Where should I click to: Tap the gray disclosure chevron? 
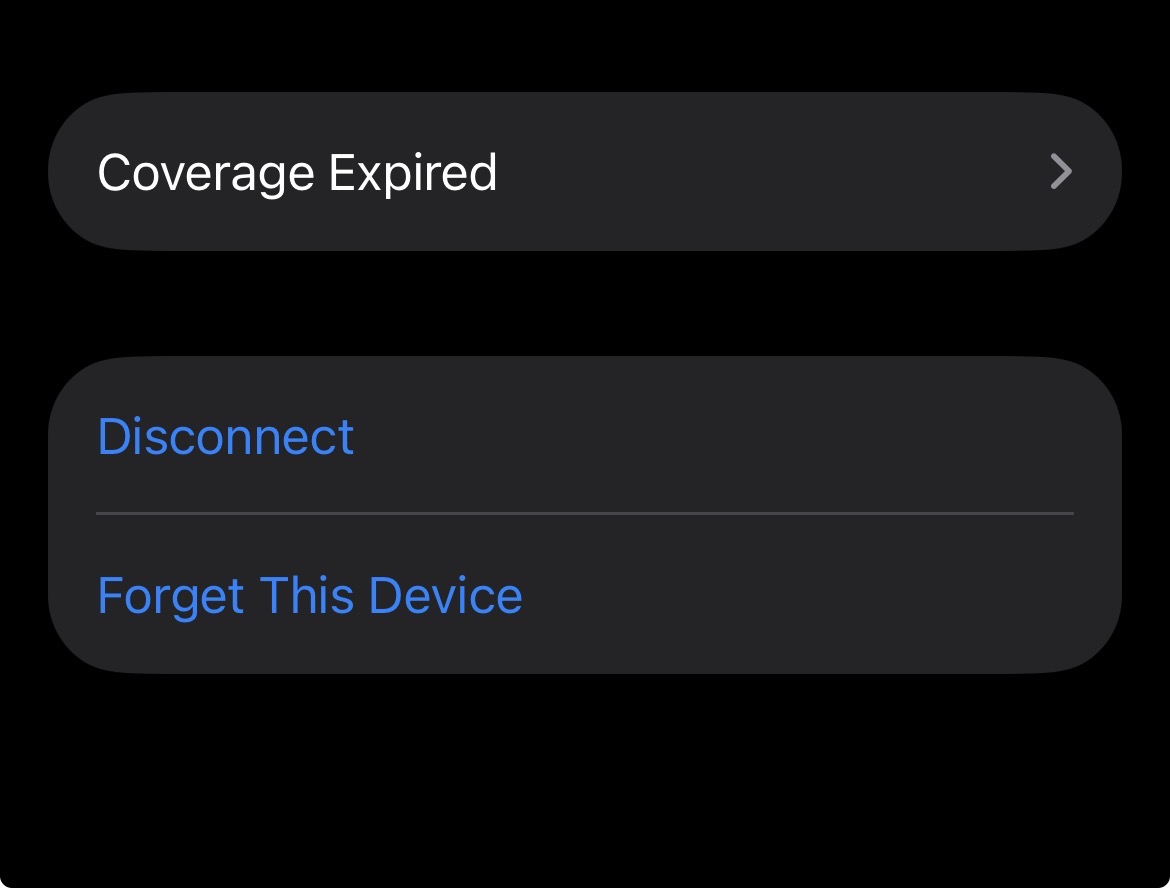1061,172
